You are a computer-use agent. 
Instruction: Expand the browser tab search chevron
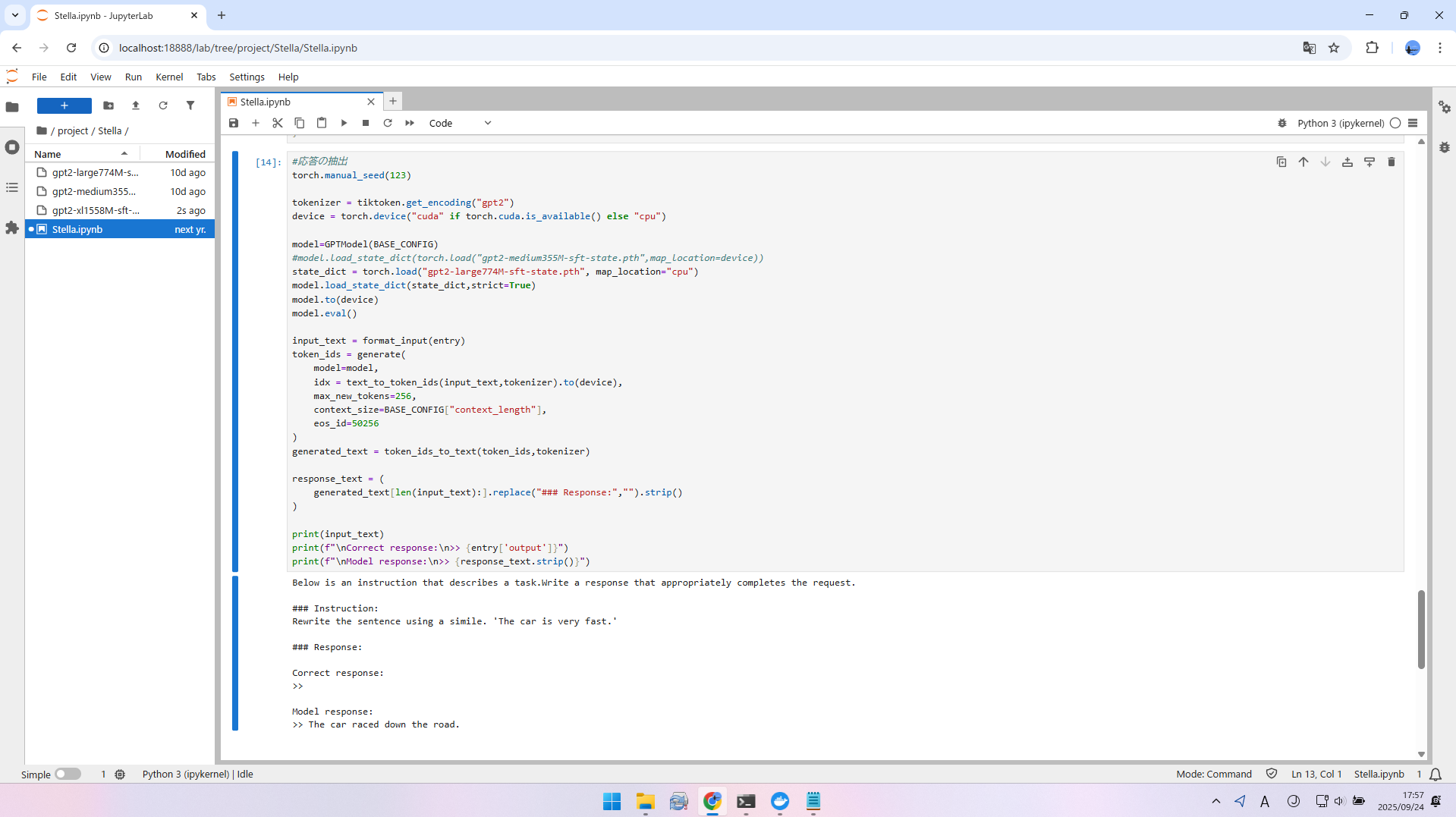point(15,15)
